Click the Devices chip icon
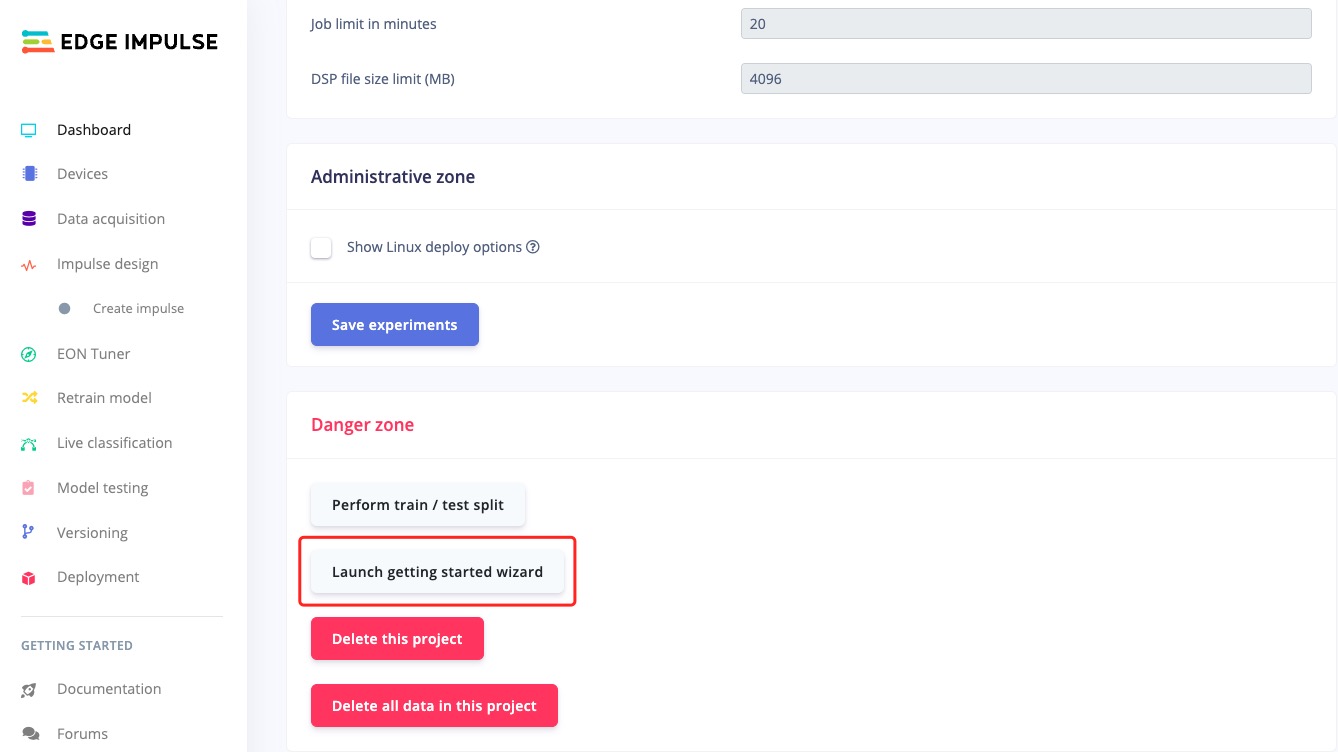 click(29, 174)
